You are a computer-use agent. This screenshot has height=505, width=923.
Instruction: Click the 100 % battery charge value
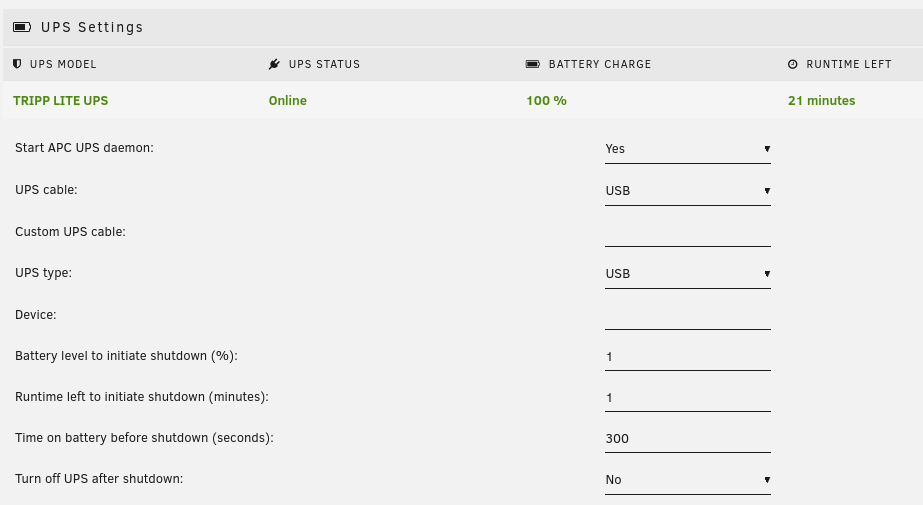pyautogui.click(x=546, y=101)
